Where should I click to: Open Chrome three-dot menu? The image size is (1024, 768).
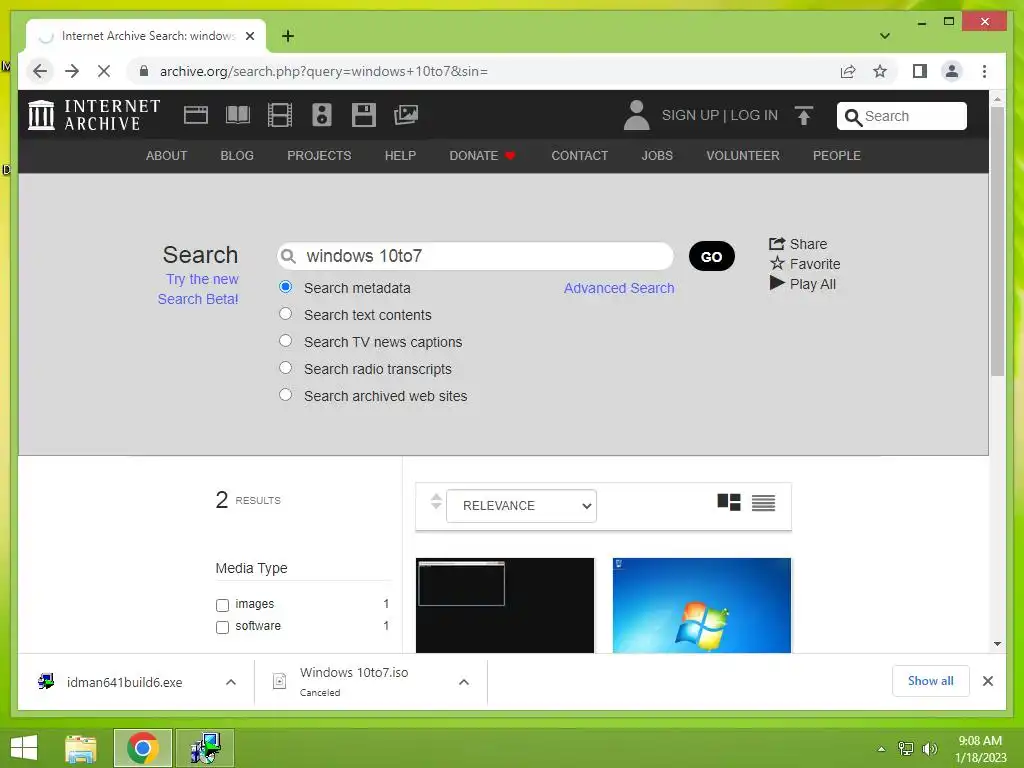[x=984, y=71]
